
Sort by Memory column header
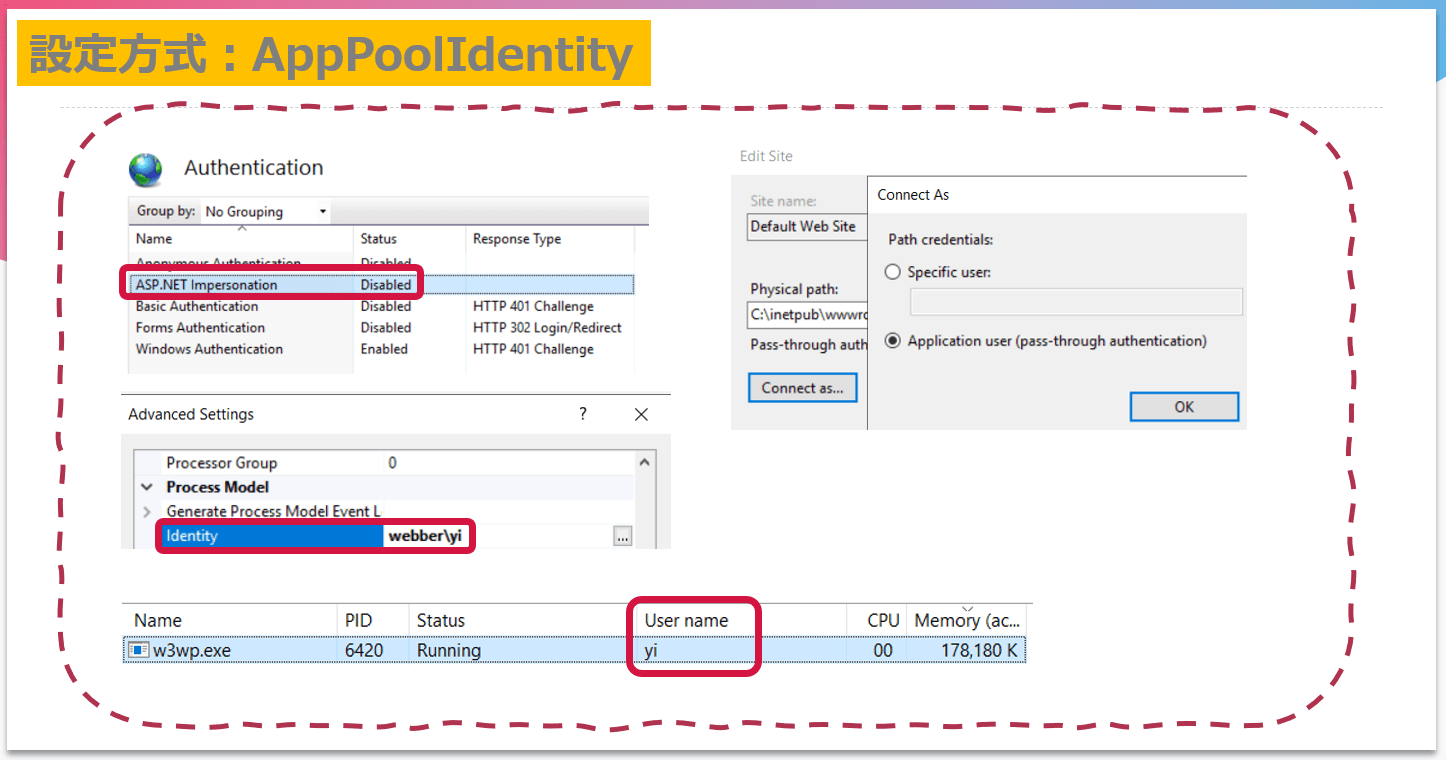[966, 621]
